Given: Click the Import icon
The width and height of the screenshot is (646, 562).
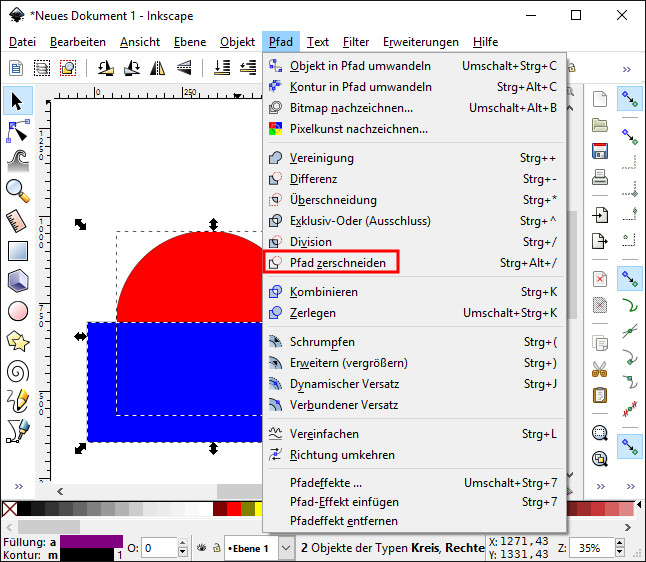Looking at the screenshot, I should coord(600,215).
